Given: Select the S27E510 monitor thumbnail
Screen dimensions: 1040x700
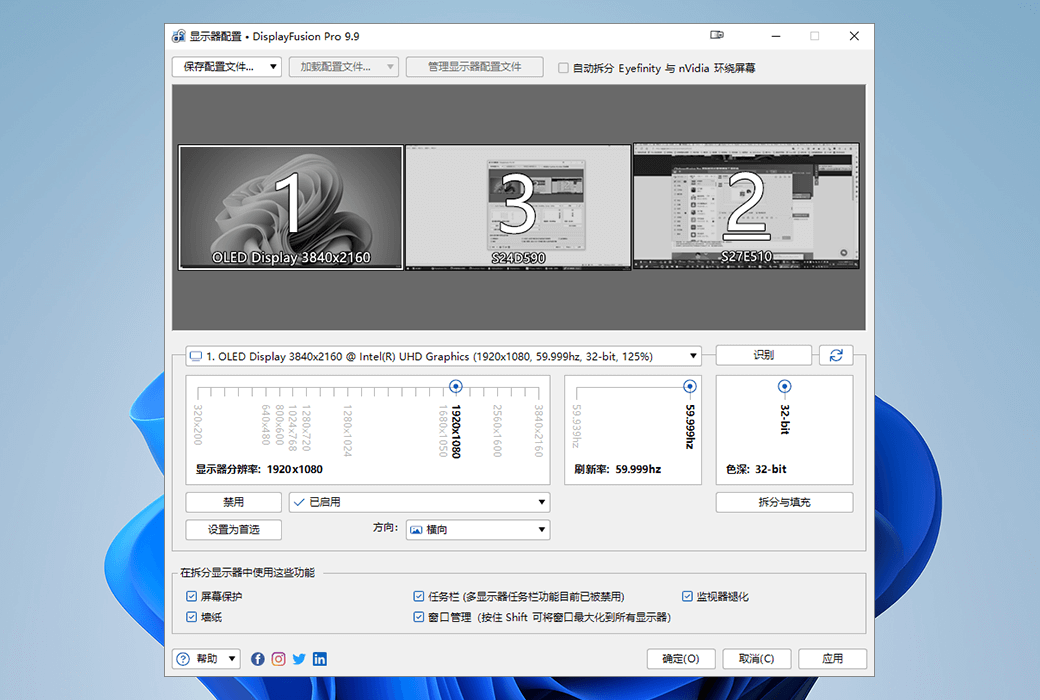Looking at the screenshot, I should point(746,207).
